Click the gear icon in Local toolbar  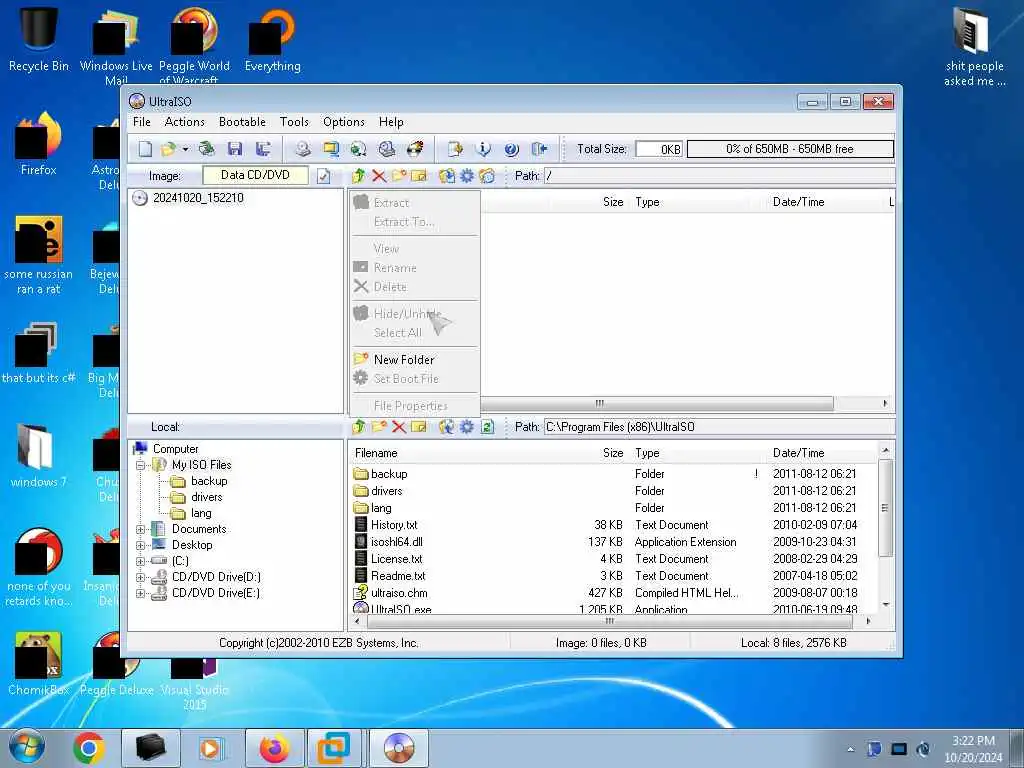tap(467, 427)
